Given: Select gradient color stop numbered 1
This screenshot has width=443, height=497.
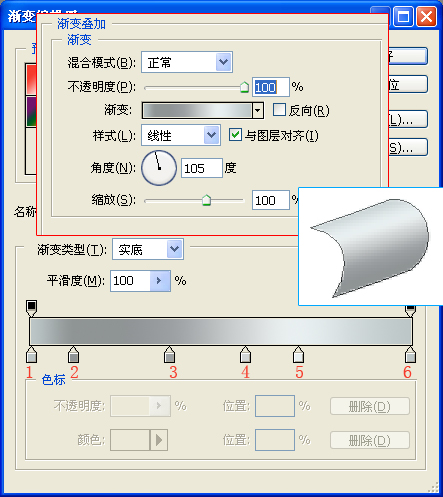Looking at the screenshot, I should click(31, 355).
